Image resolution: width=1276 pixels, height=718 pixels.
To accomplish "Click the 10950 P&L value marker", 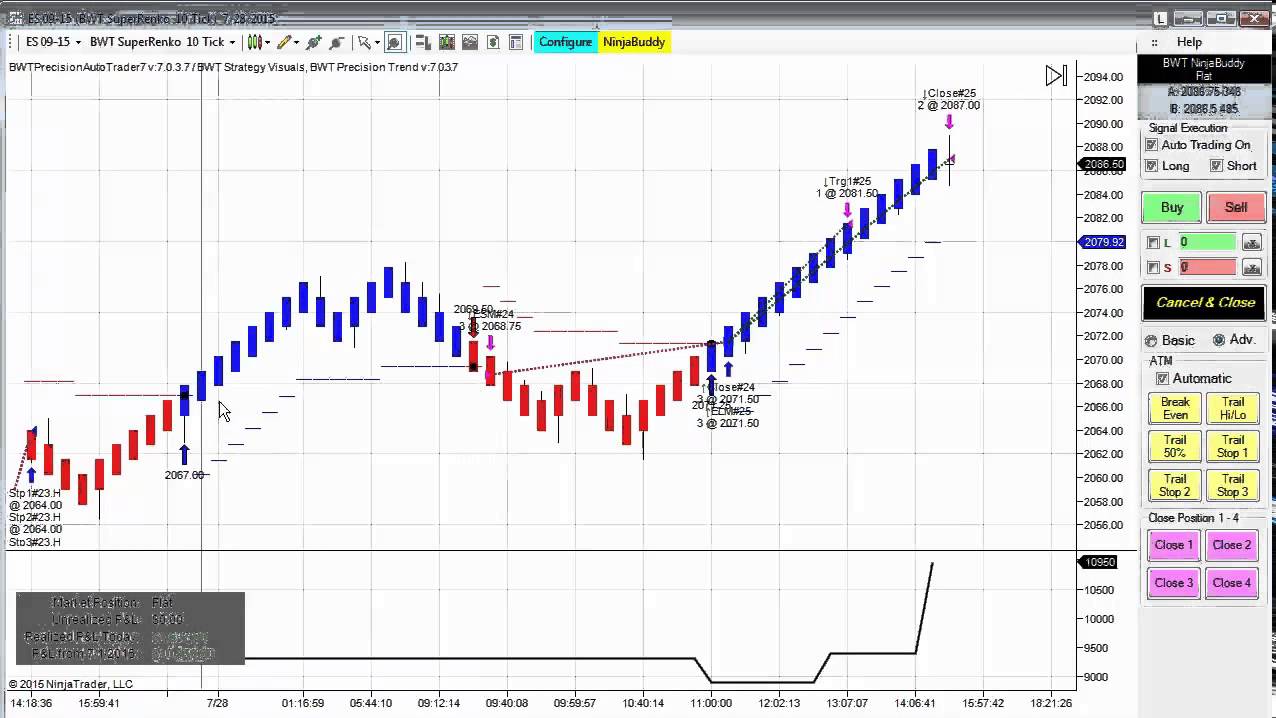I will 1100,562.
